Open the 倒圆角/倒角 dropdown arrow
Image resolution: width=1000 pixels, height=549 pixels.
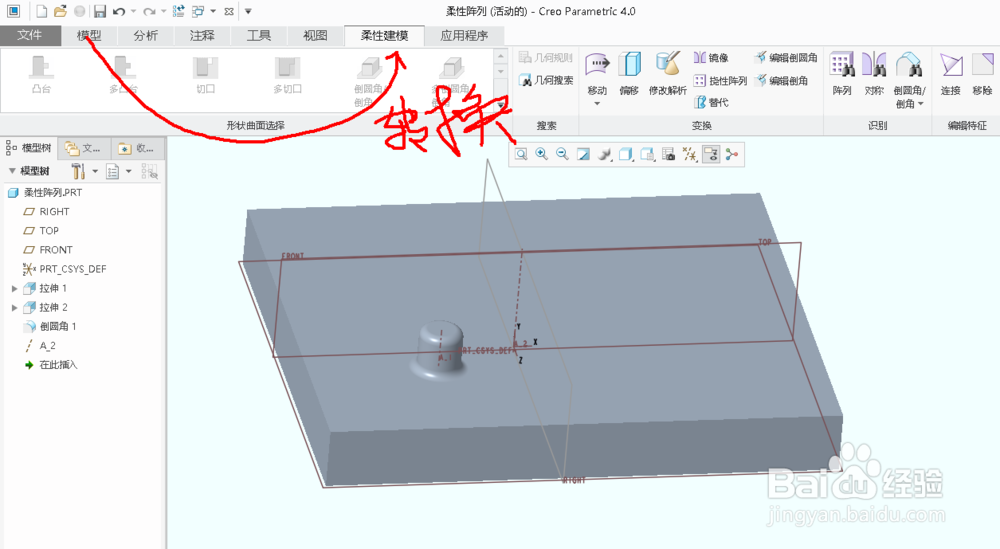coord(920,103)
